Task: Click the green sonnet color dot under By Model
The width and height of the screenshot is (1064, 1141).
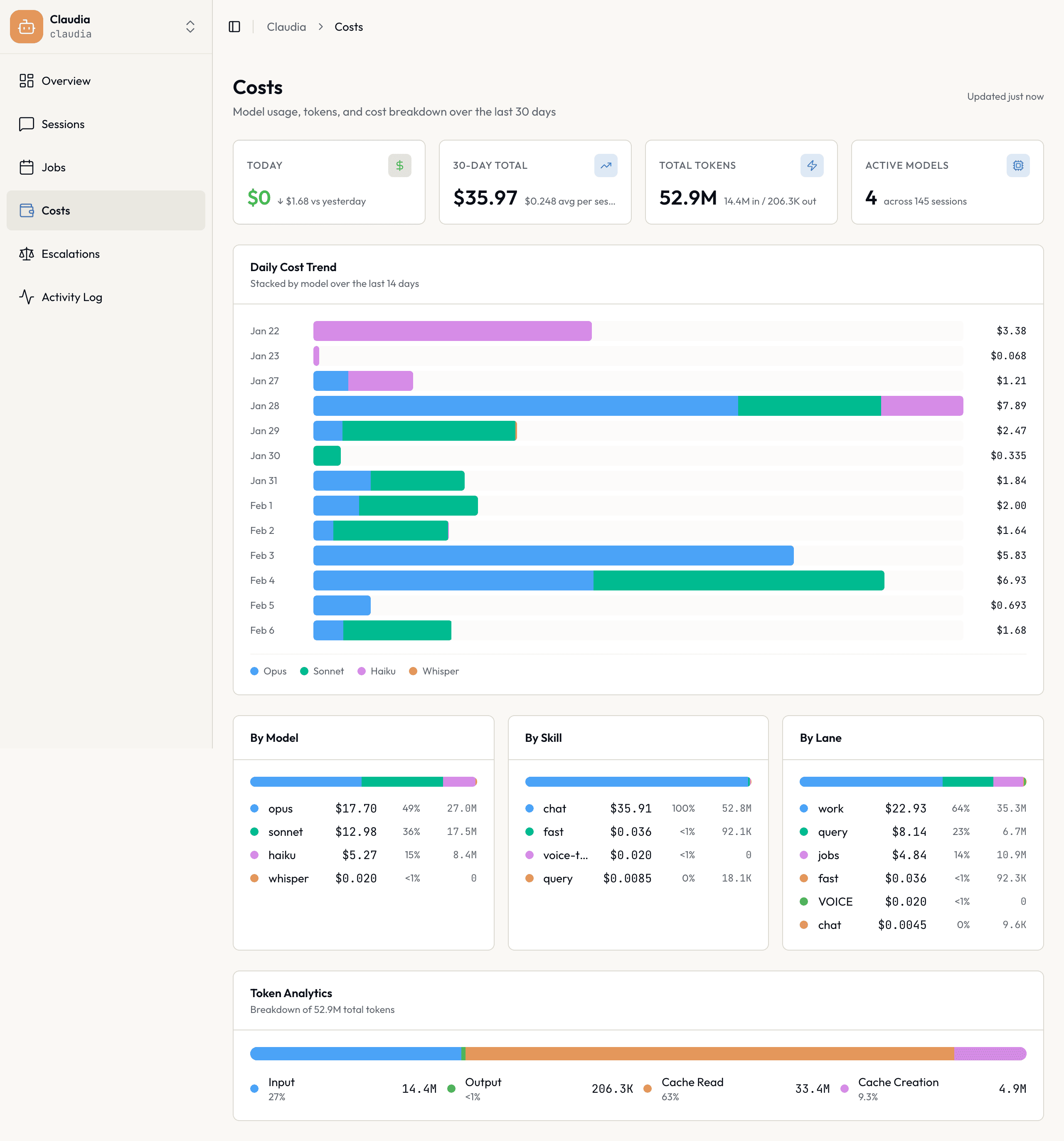Action: coord(254,832)
